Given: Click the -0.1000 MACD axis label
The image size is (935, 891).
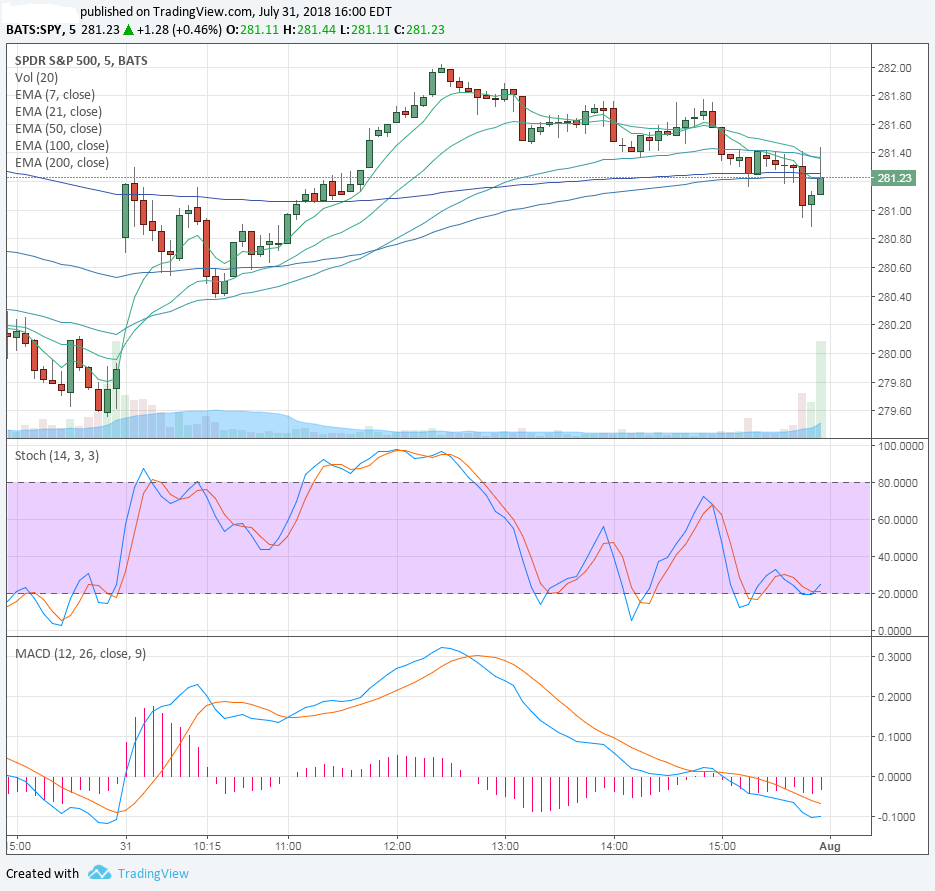Looking at the screenshot, I should [894, 817].
